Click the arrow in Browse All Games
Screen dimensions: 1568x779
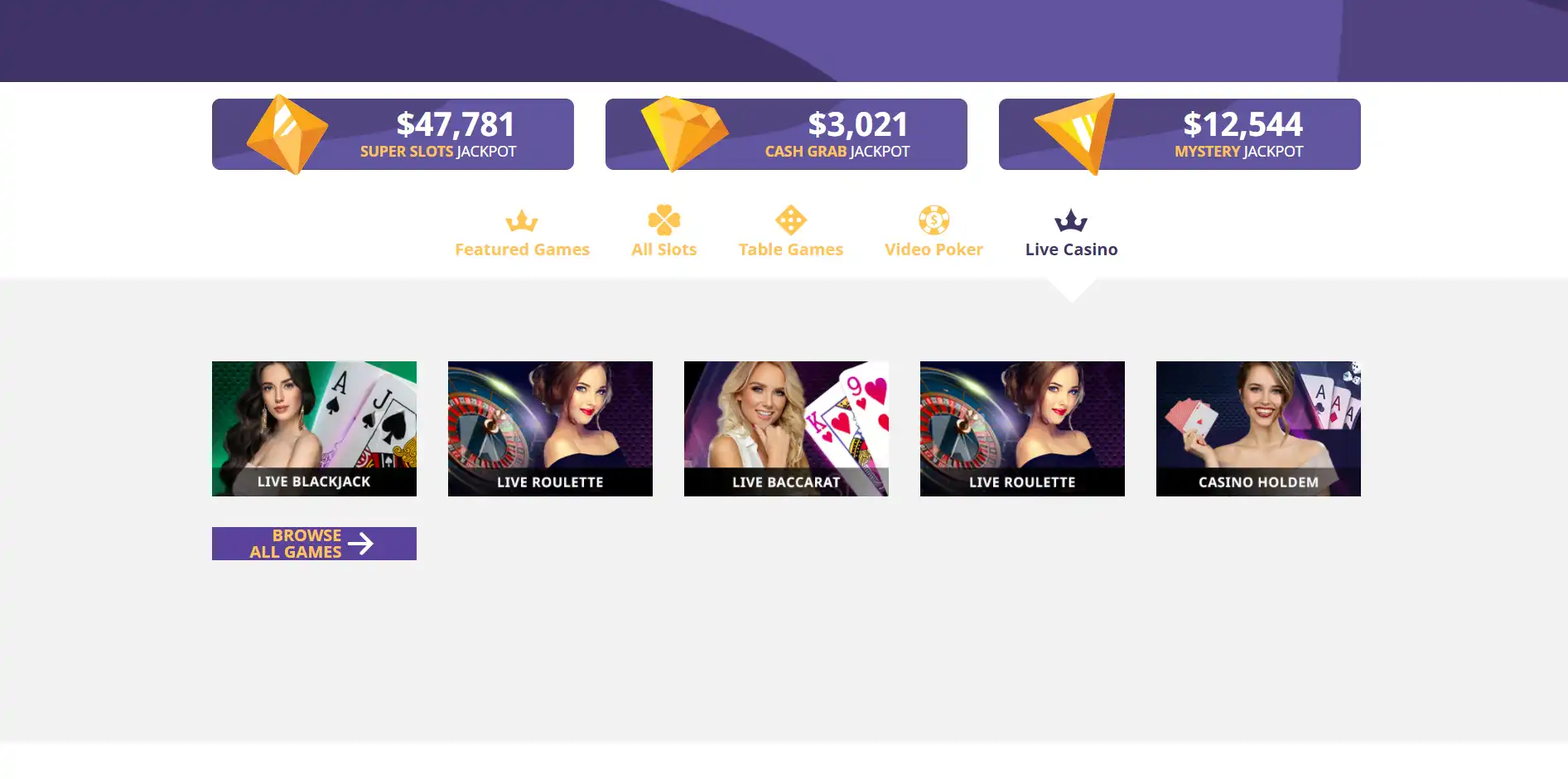pyautogui.click(x=360, y=544)
